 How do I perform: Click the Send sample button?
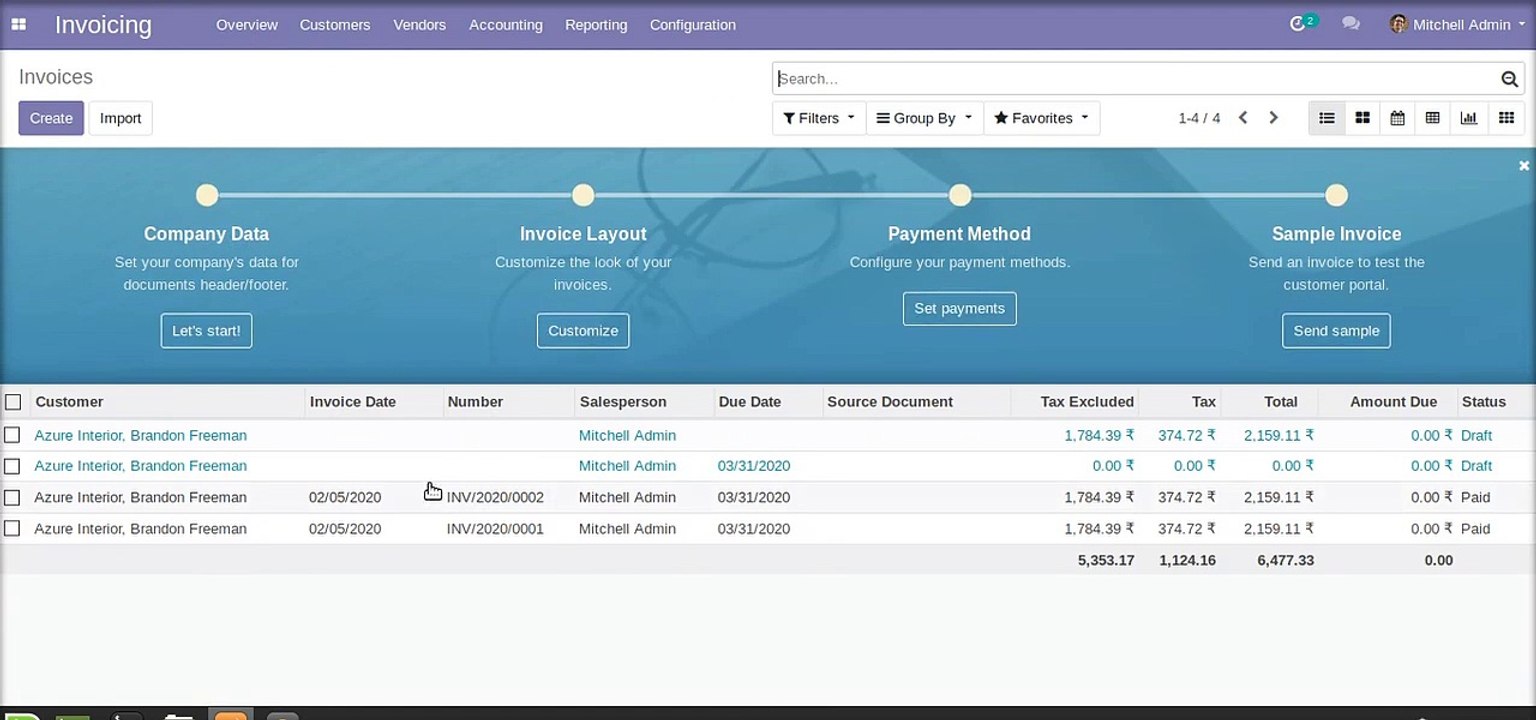click(1336, 331)
